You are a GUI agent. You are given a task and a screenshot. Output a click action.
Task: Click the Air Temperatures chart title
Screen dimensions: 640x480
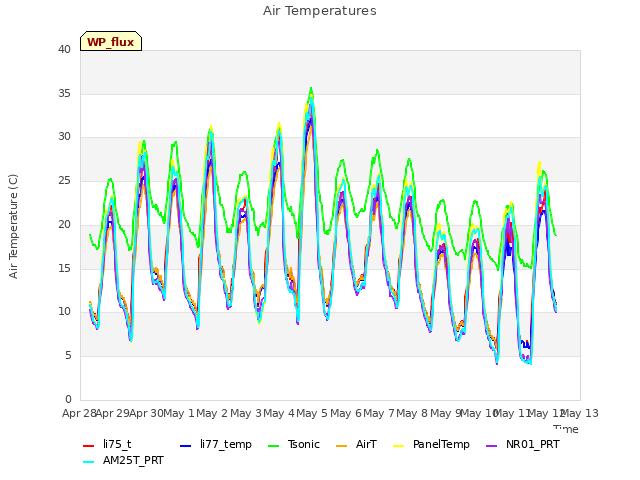point(320,11)
